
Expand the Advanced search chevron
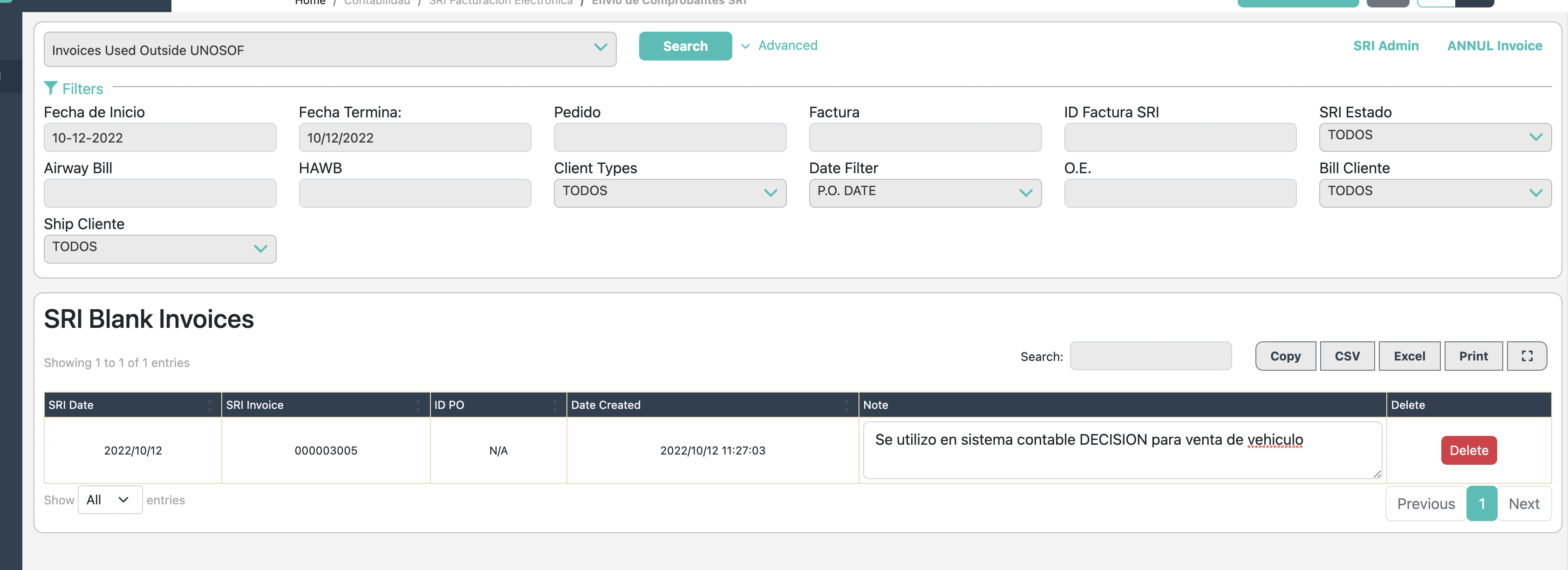pyautogui.click(x=745, y=46)
